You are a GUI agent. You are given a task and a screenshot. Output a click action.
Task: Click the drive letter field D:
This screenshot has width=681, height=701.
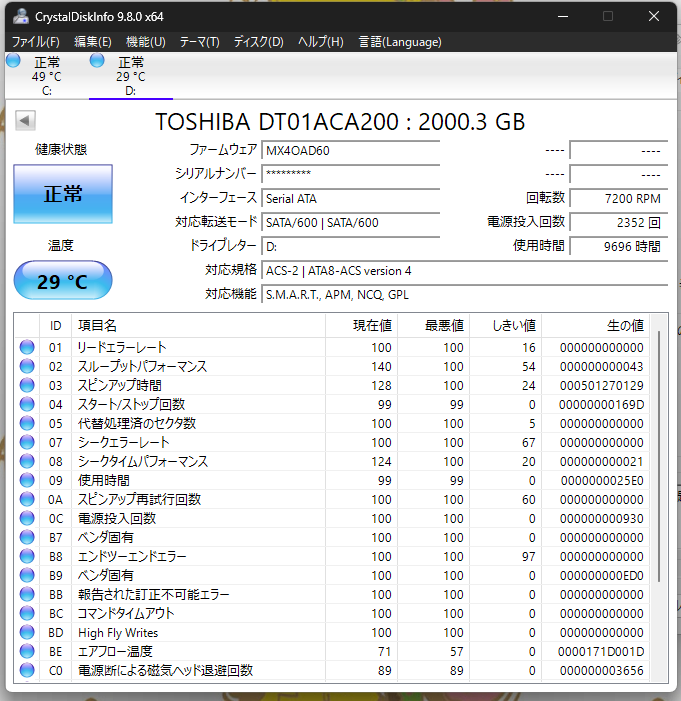coord(351,247)
